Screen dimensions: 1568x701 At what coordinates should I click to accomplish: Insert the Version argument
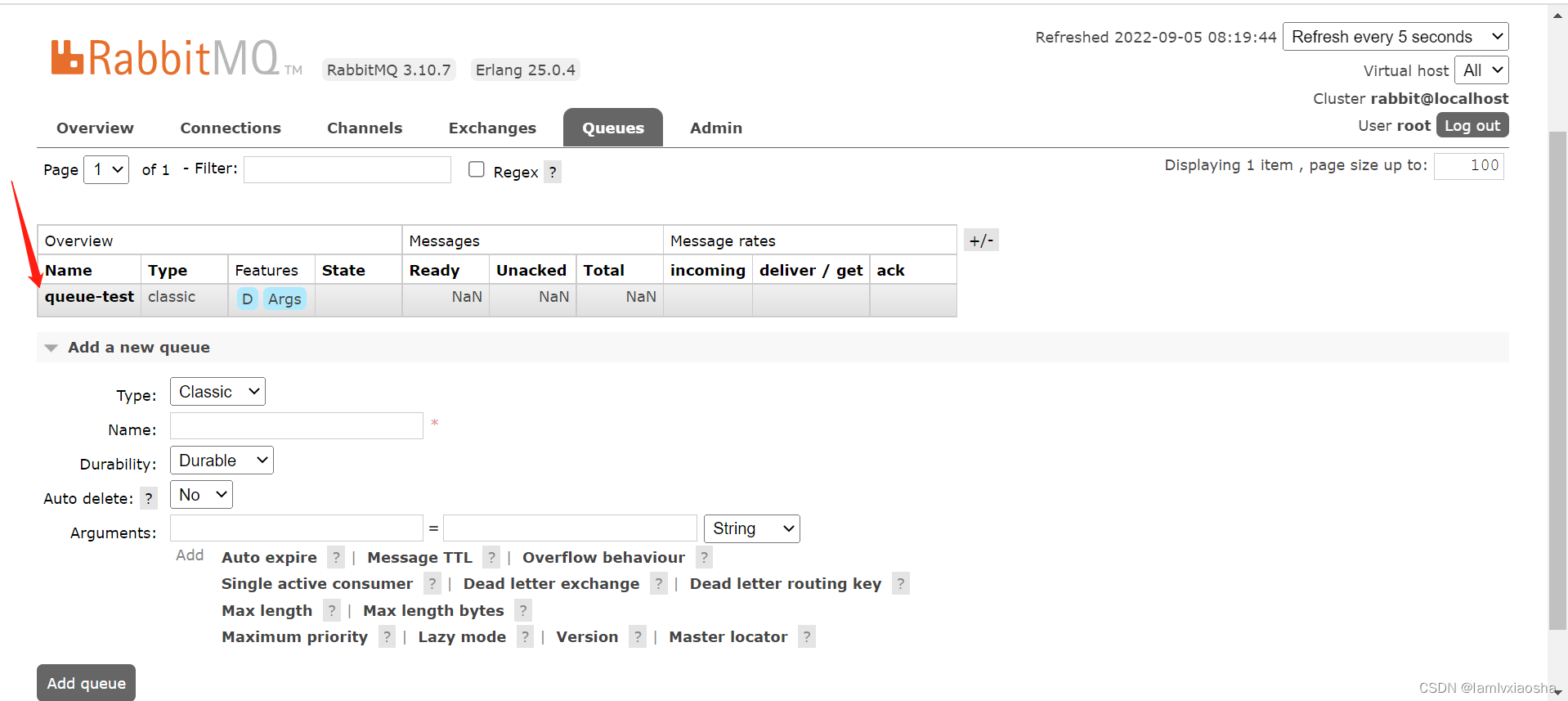point(587,637)
